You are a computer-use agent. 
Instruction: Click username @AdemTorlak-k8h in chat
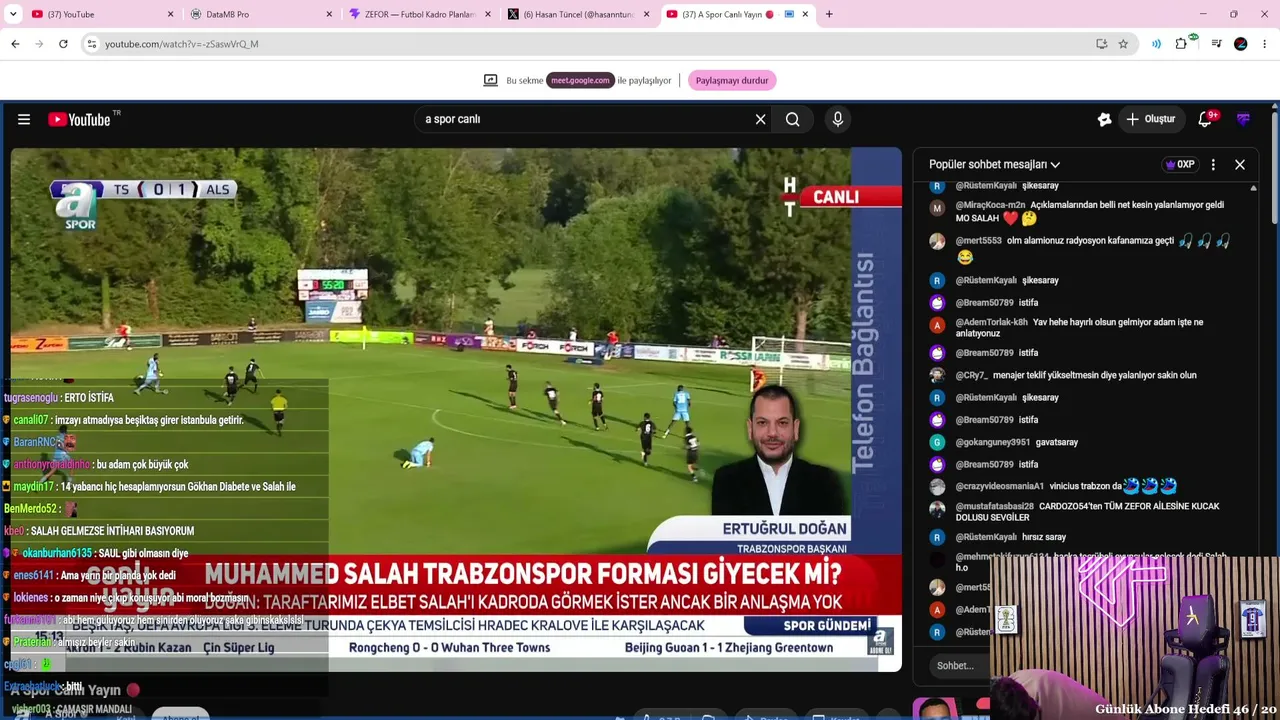(x=991, y=322)
